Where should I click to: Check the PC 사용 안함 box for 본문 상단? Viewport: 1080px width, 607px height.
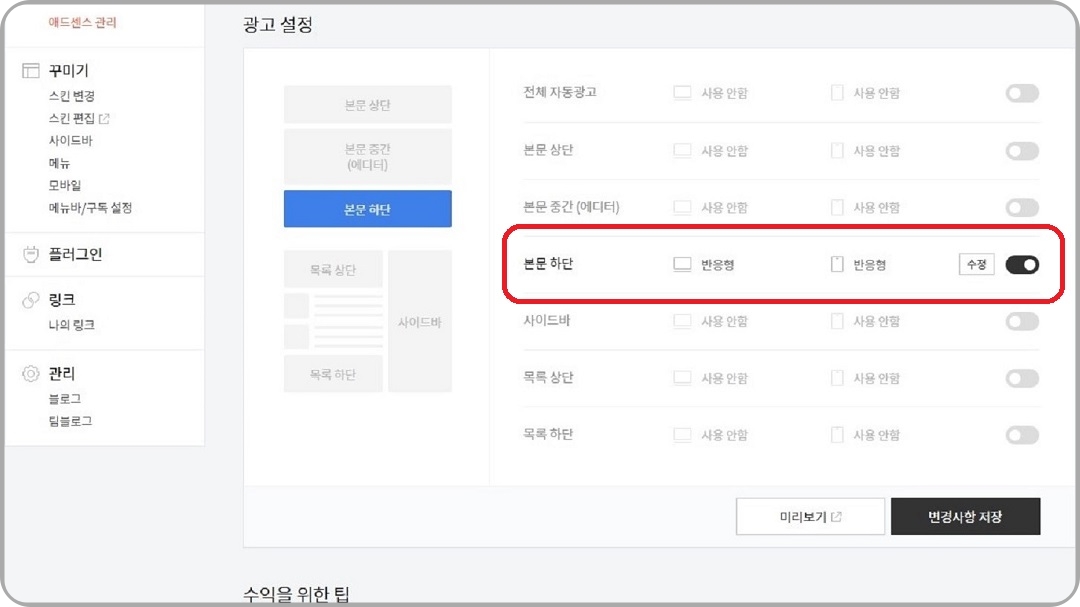681,150
